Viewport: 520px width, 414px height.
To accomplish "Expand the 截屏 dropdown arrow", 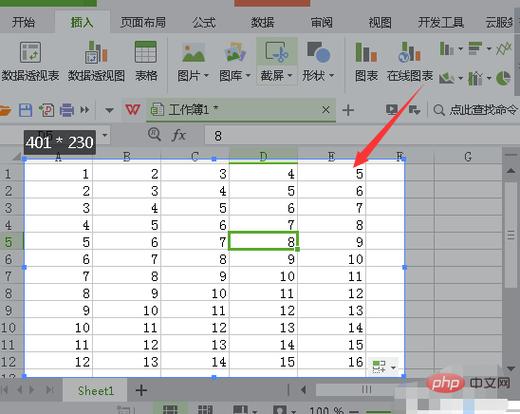I will 290,76.
